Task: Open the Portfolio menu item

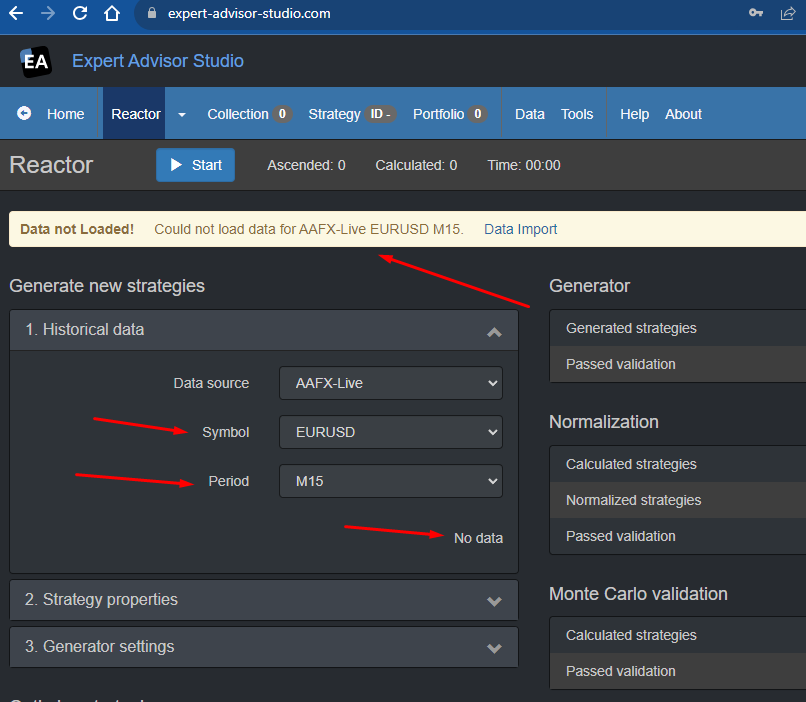Action: 450,114
